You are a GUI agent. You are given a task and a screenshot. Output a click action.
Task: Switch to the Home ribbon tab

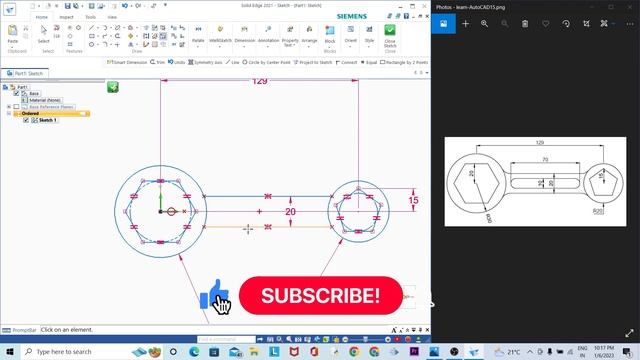pos(41,17)
